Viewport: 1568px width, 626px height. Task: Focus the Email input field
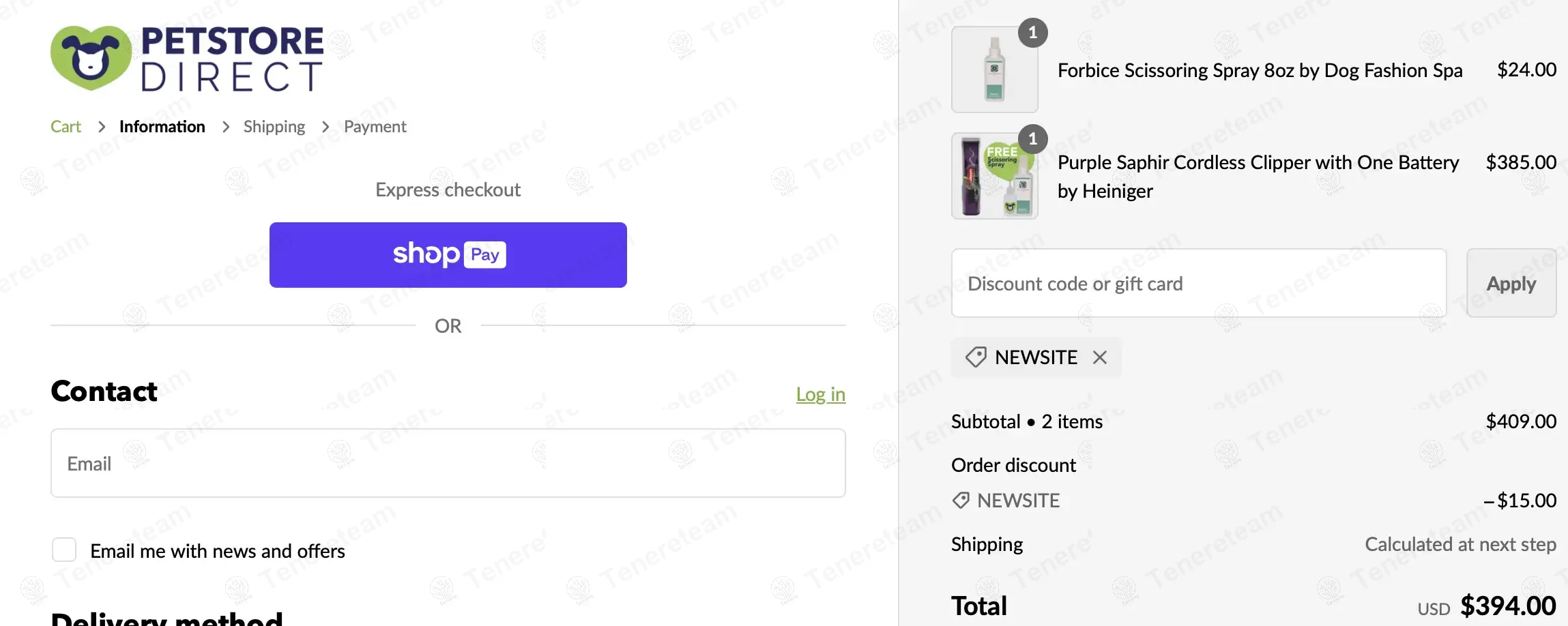pos(448,463)
